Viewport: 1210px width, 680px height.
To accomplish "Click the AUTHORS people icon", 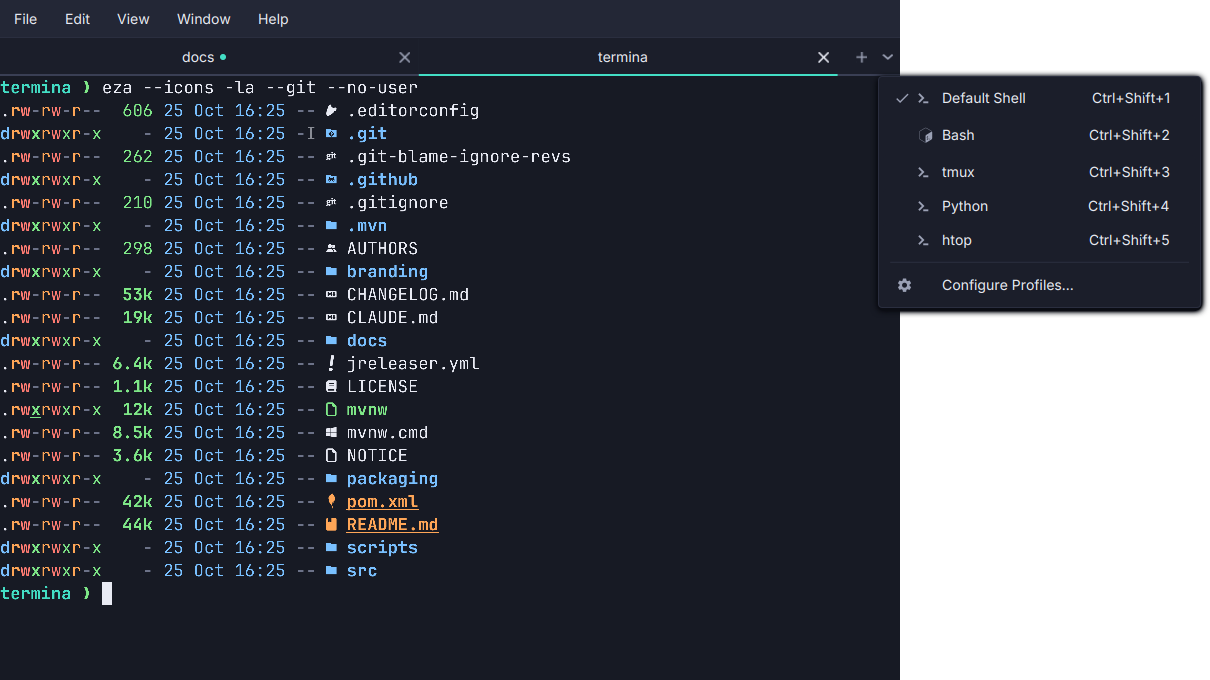I will tap(332, 248).
